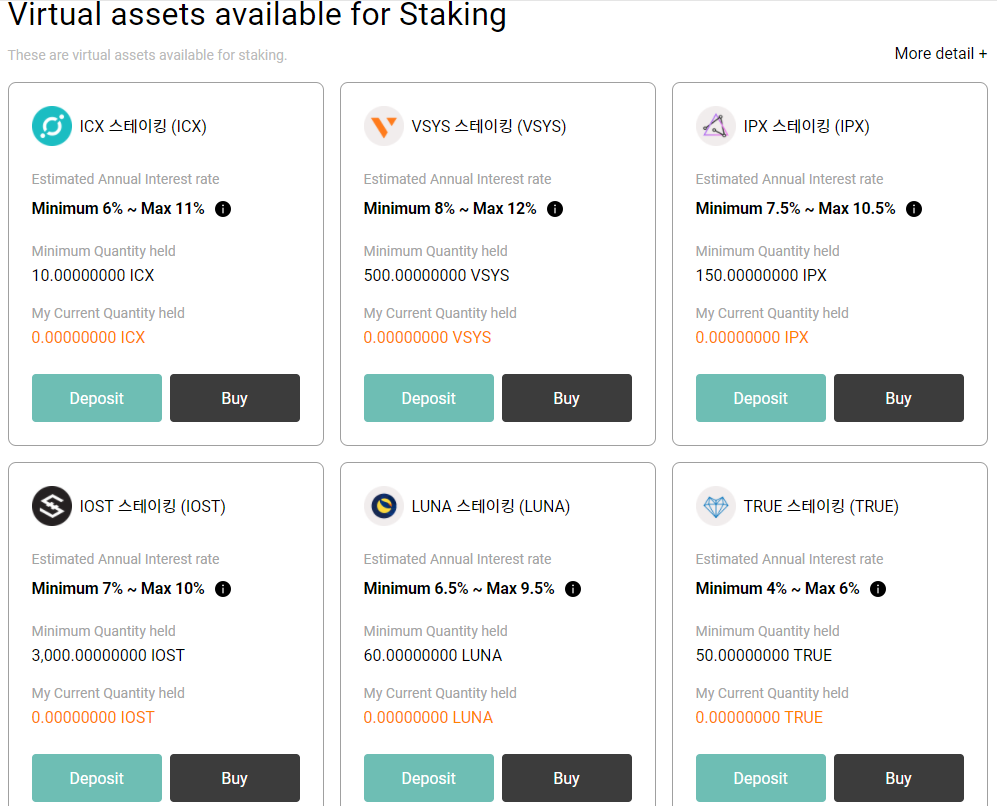The image size is (997, 806).
Task: Open info icon next to ICX interest rate
Action: [223, 208]
